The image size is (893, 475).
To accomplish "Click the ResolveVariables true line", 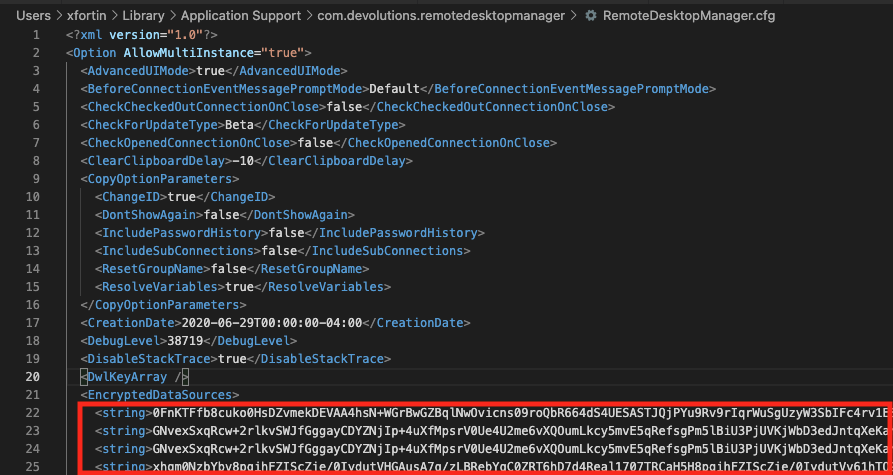I will point(243,286).
